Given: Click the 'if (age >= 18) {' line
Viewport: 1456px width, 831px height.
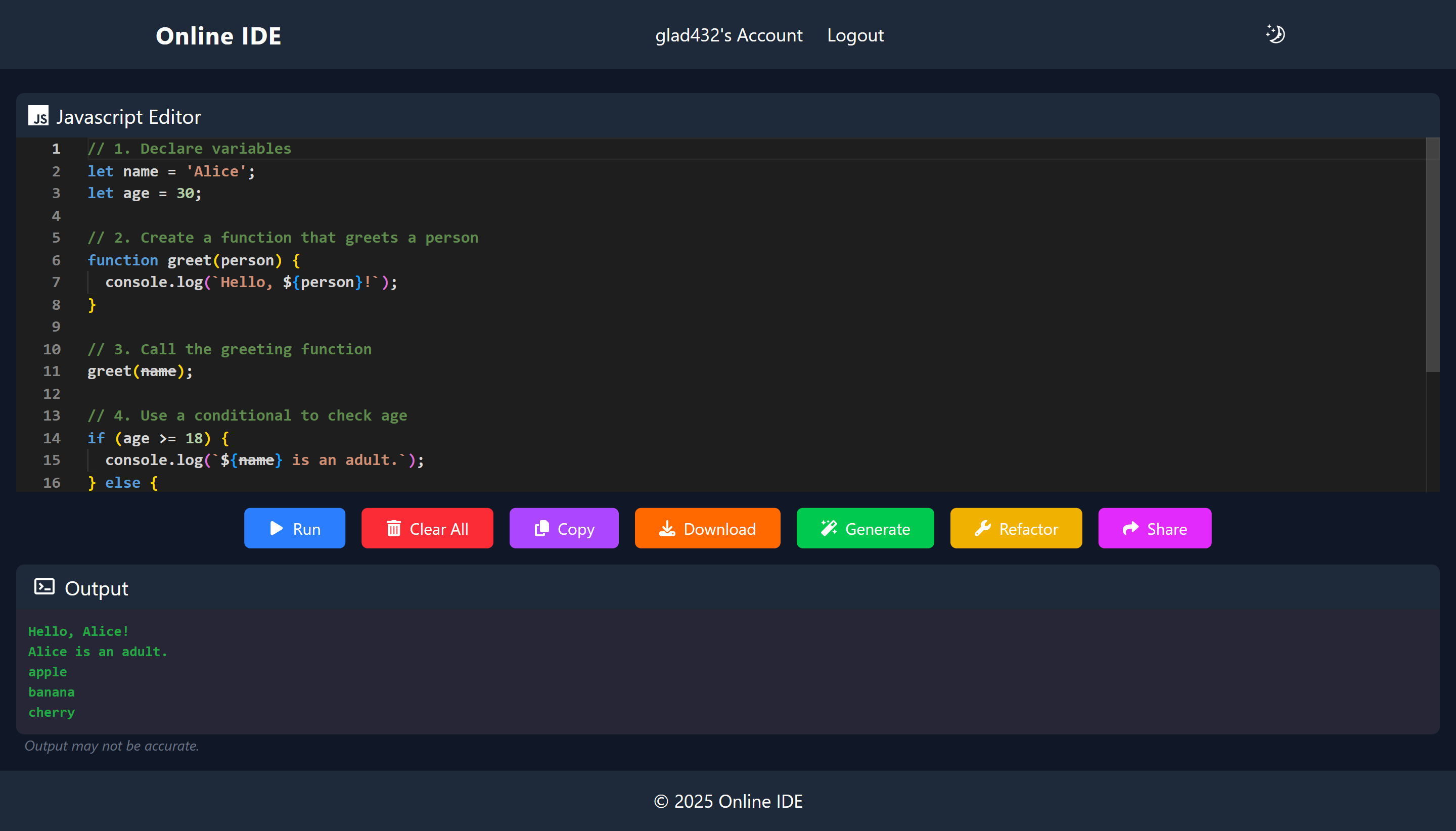Looking at the screenshot, I should pos(158,438).
